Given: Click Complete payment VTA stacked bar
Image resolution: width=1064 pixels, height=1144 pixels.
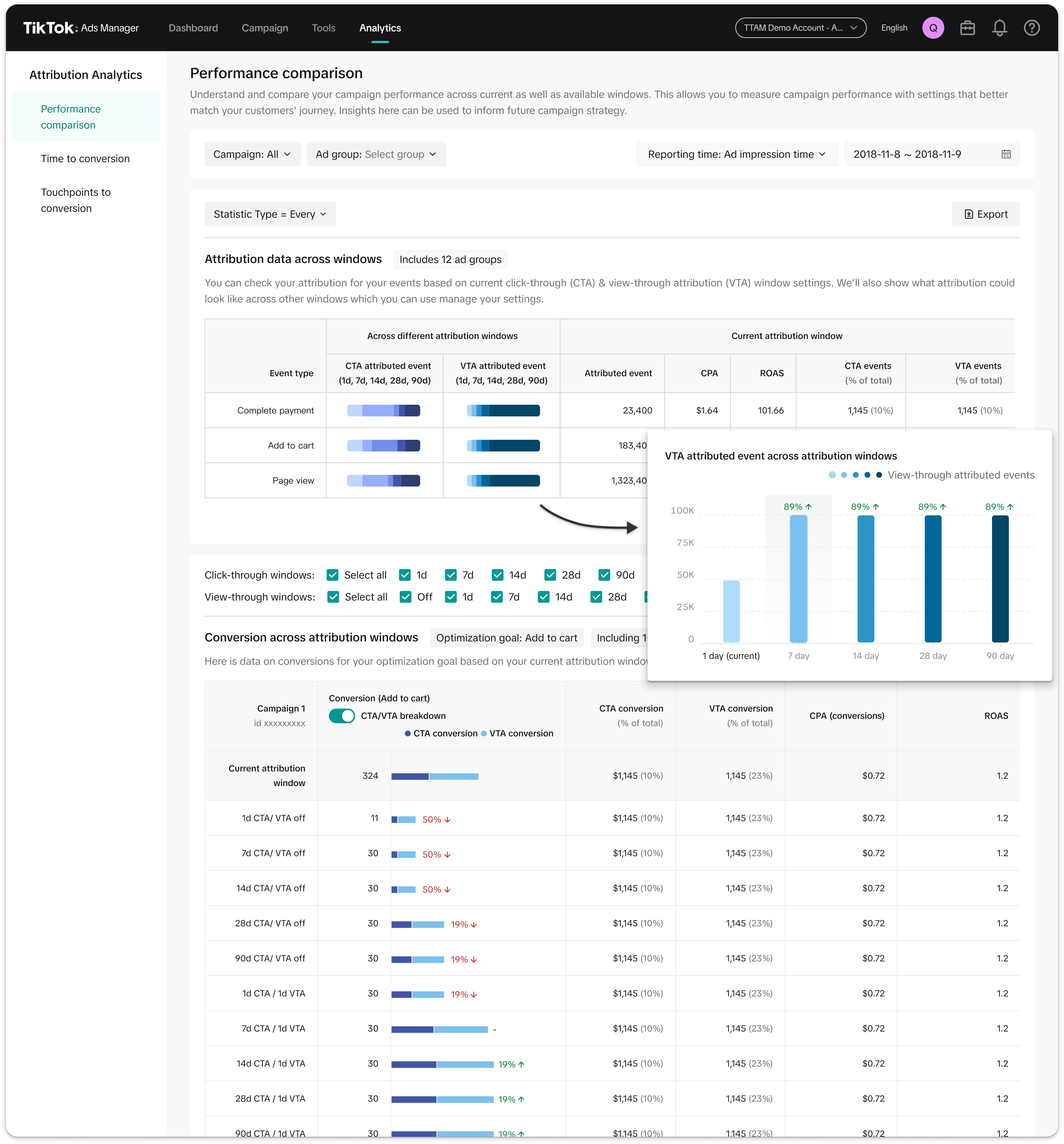Looking at the screenshot, I should coord(503,410).
